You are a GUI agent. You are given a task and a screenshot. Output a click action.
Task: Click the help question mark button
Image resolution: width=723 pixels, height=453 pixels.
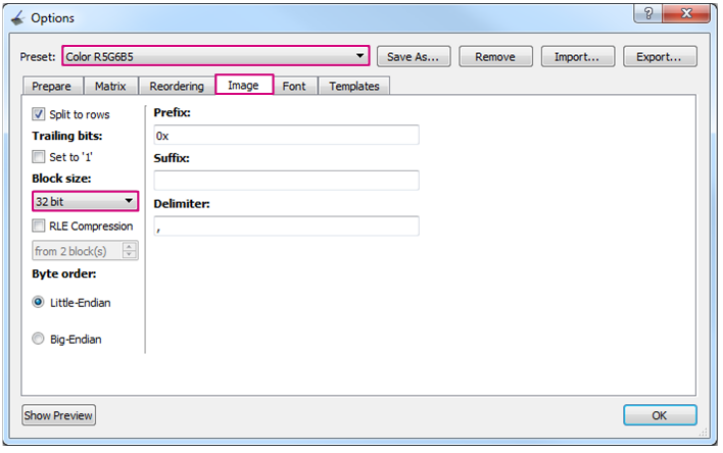tap(649, 15)
